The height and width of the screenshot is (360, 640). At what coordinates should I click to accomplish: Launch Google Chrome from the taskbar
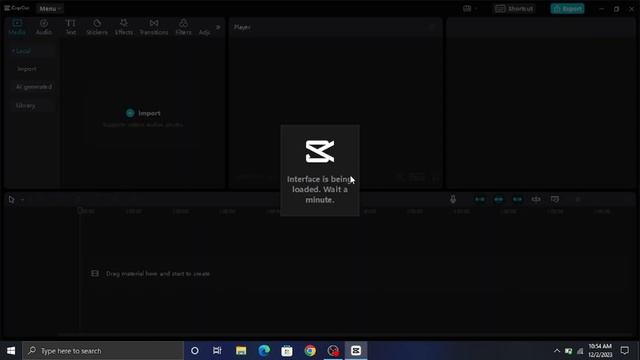point(310,351)
